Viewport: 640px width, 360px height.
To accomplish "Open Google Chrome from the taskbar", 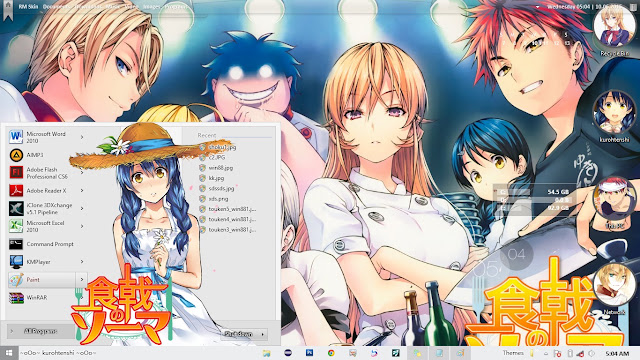I will pos(331,353).
